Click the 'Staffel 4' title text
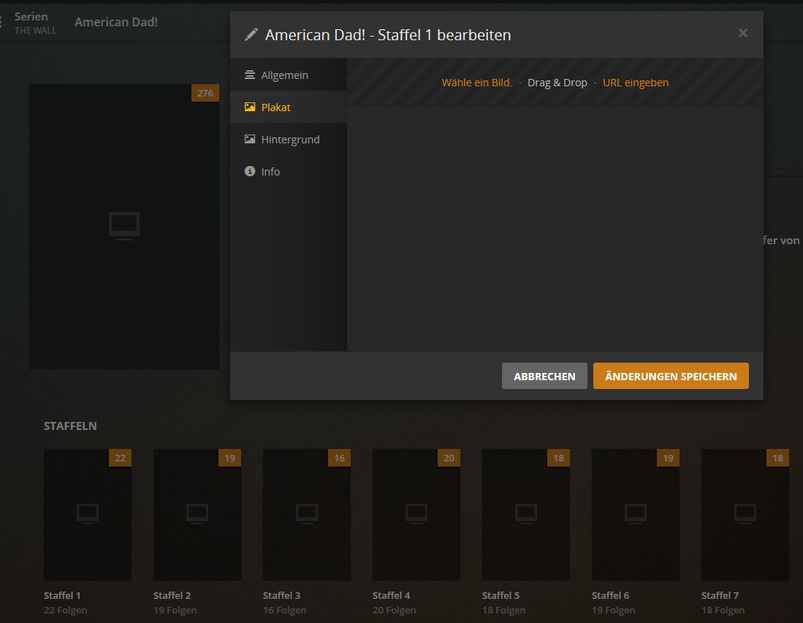This screenshot has height=623, width=803. (x=391, y=595)
